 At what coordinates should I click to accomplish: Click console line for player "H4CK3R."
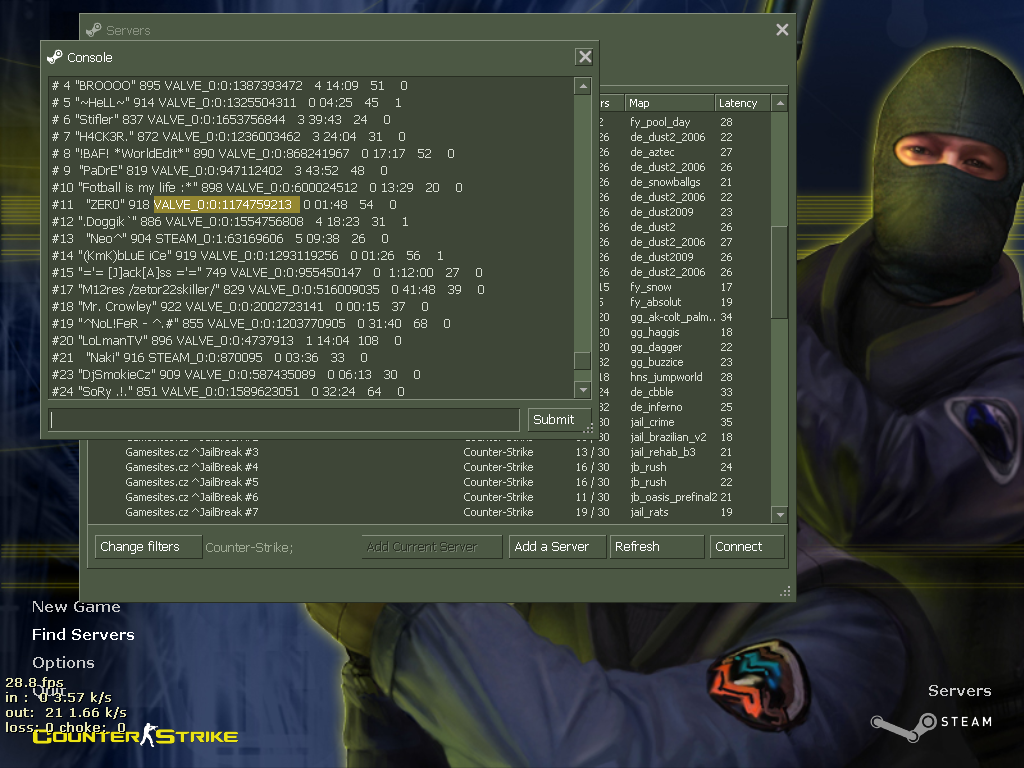click(229, 136)
